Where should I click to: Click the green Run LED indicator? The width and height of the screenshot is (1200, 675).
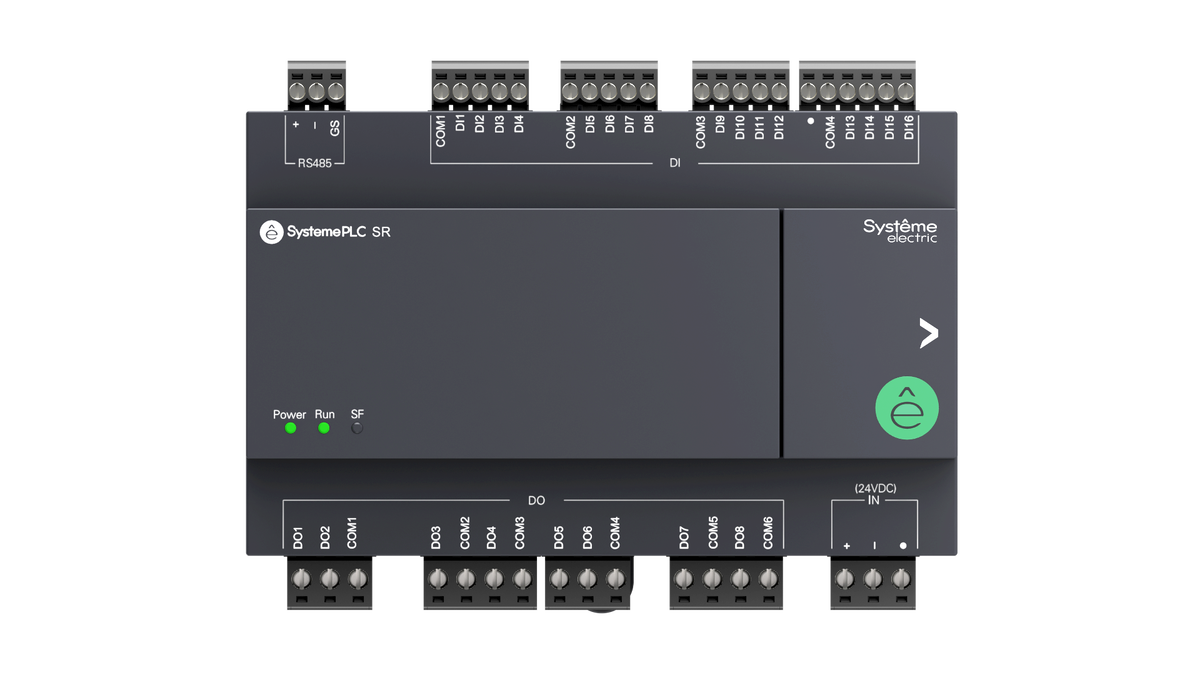324,428
